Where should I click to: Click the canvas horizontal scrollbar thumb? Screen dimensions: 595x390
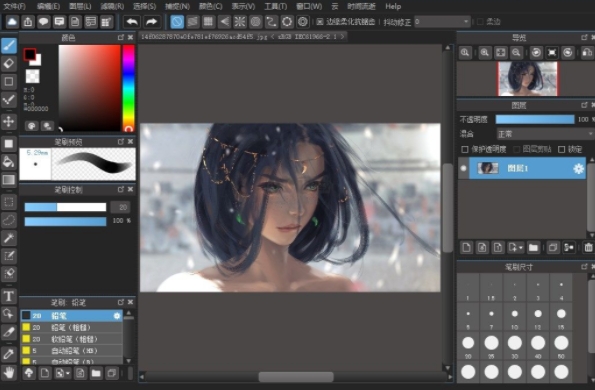pyautogui.click(x=296, y=376)
